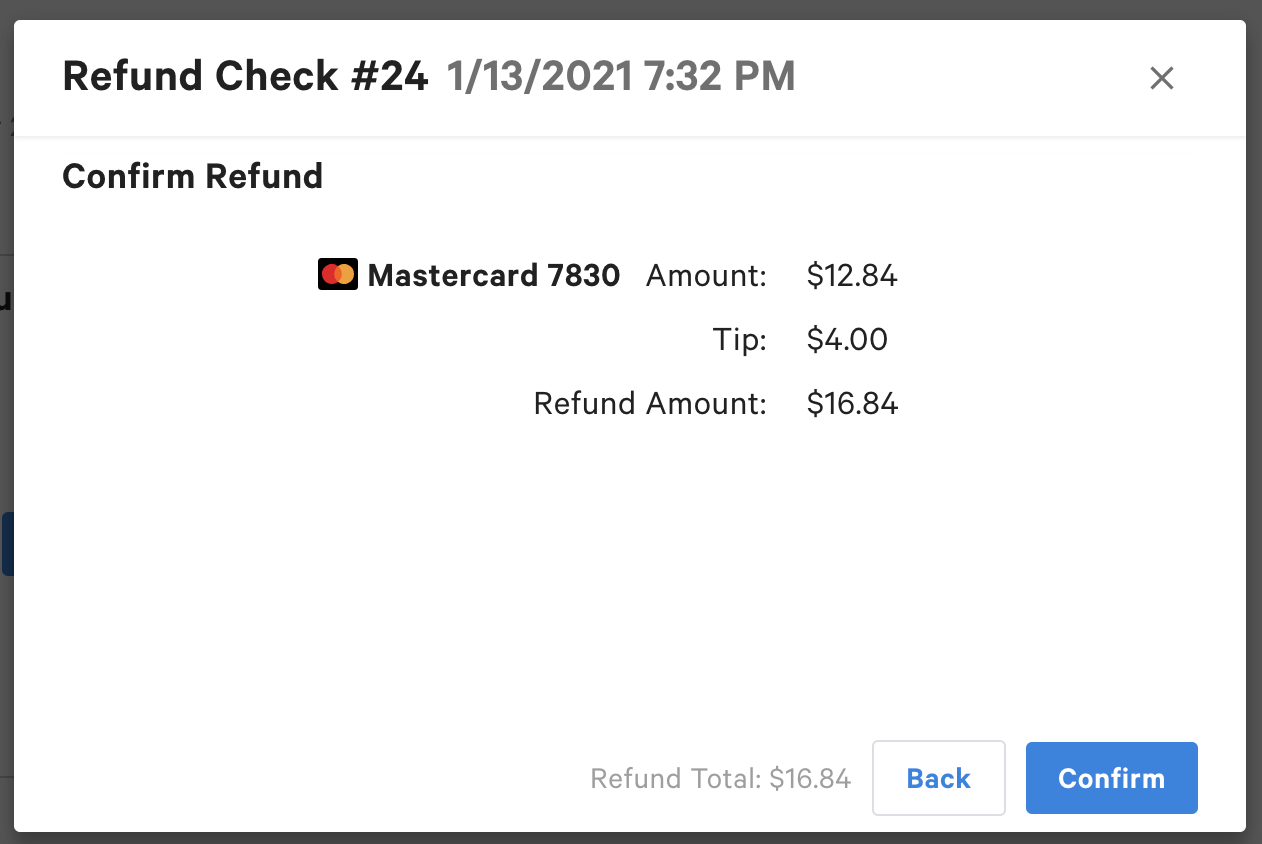Click the Refund Amount: label
The image size is (1262, 844).
[649, 403]
